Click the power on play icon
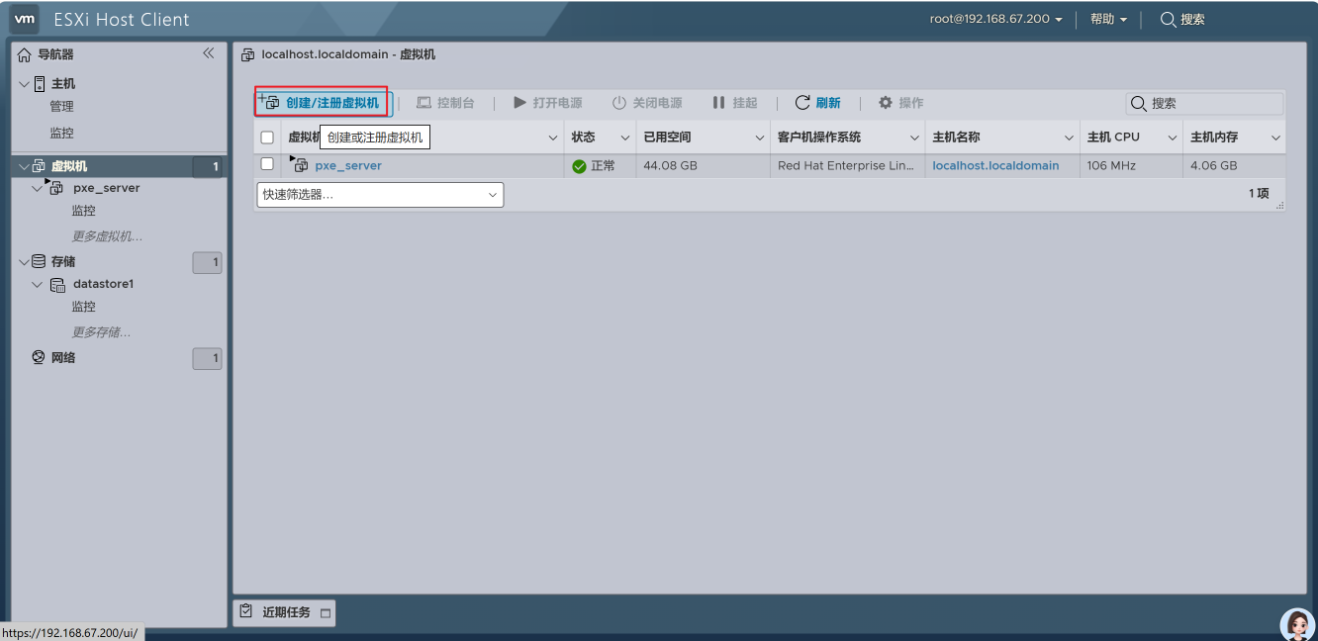The image size is (1318, 641). pos(520,103)
